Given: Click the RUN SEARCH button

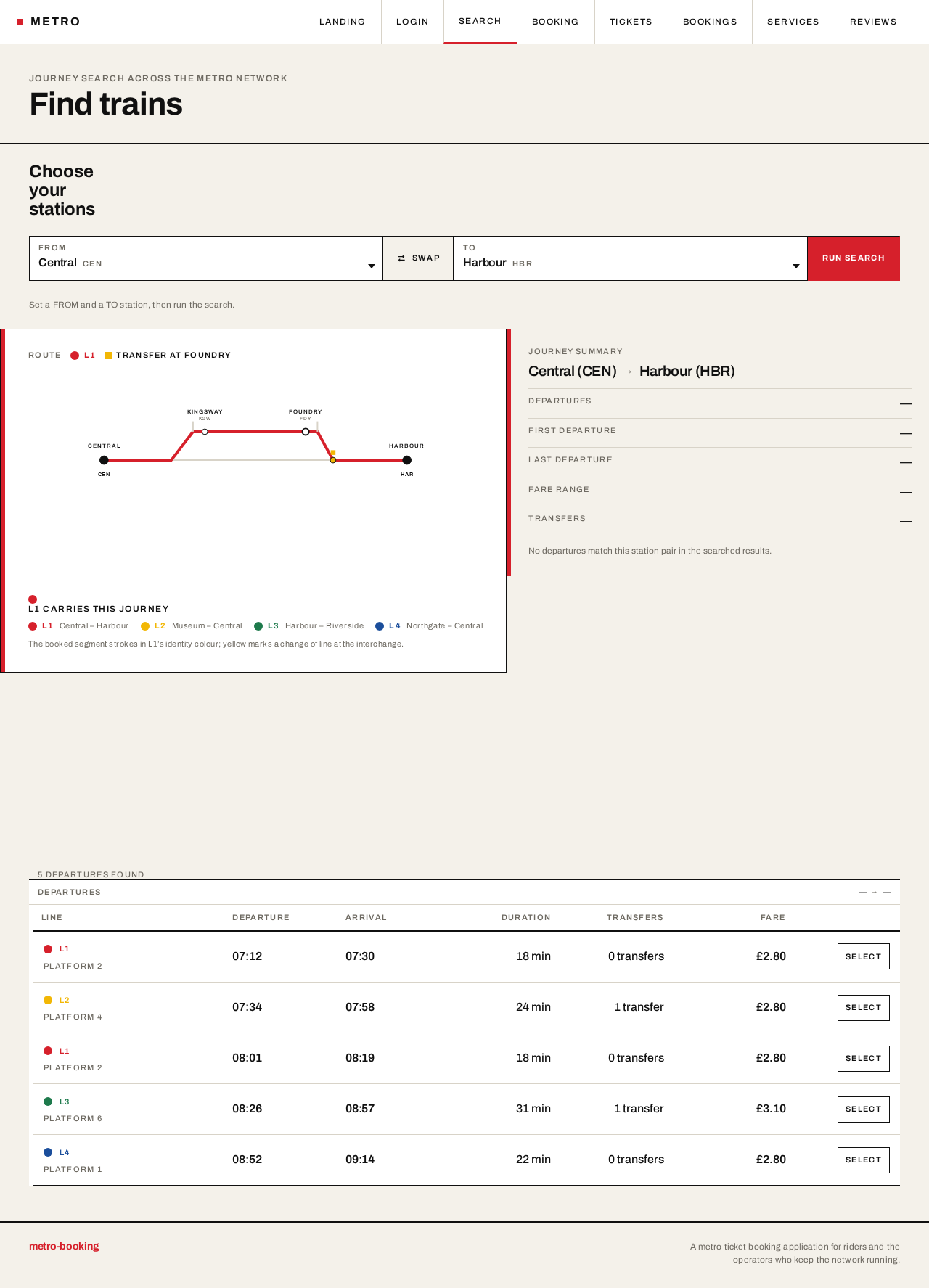Looking at the screenshot, I should tap(854, 258).
